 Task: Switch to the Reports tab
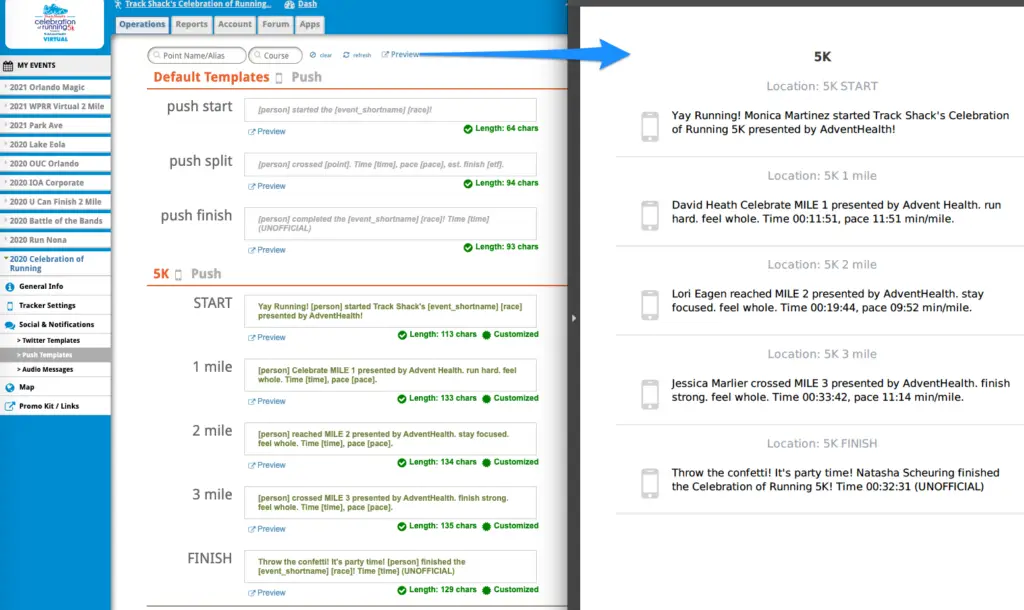tap(191, 24)
